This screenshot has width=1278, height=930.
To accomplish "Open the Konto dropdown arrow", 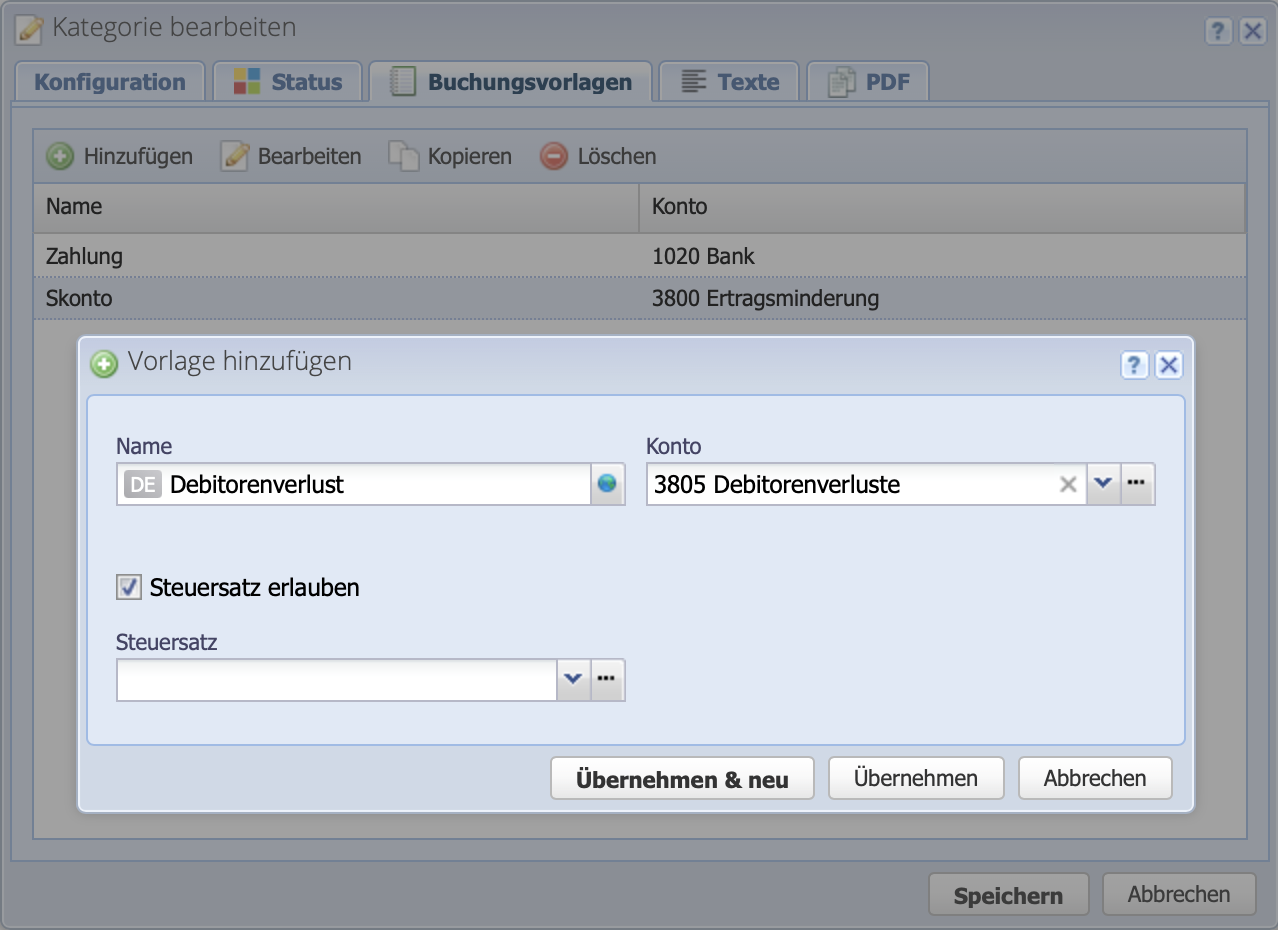I will click(x=1103, y=483).
